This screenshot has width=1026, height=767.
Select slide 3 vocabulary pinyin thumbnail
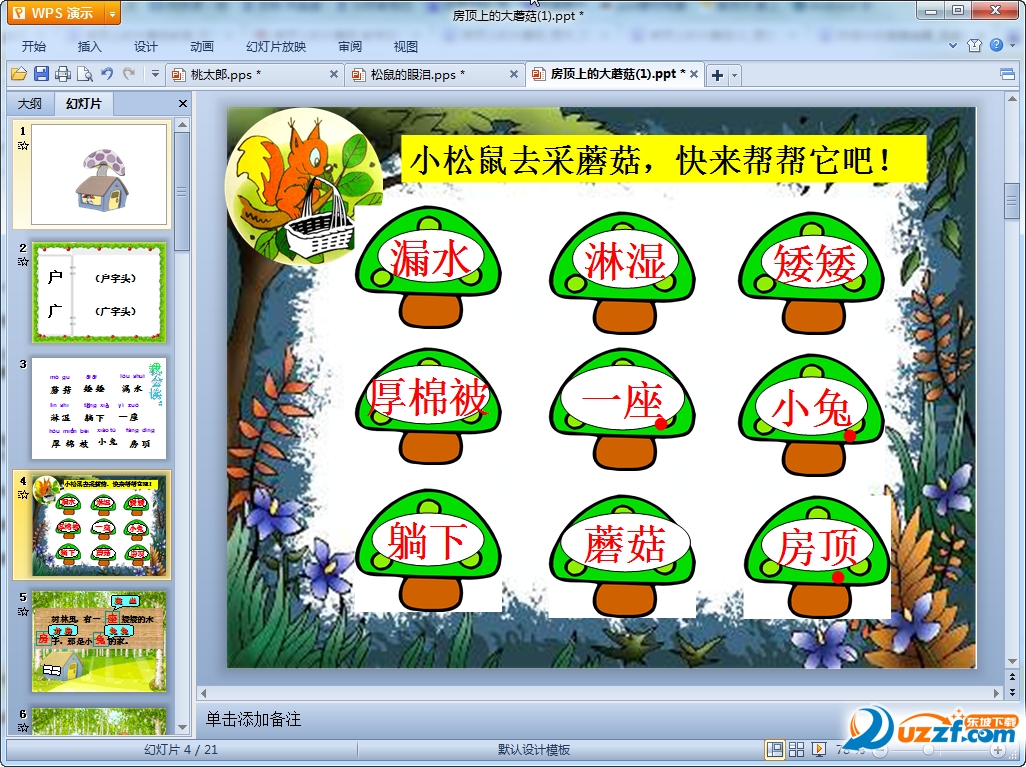tap(99, 408)
